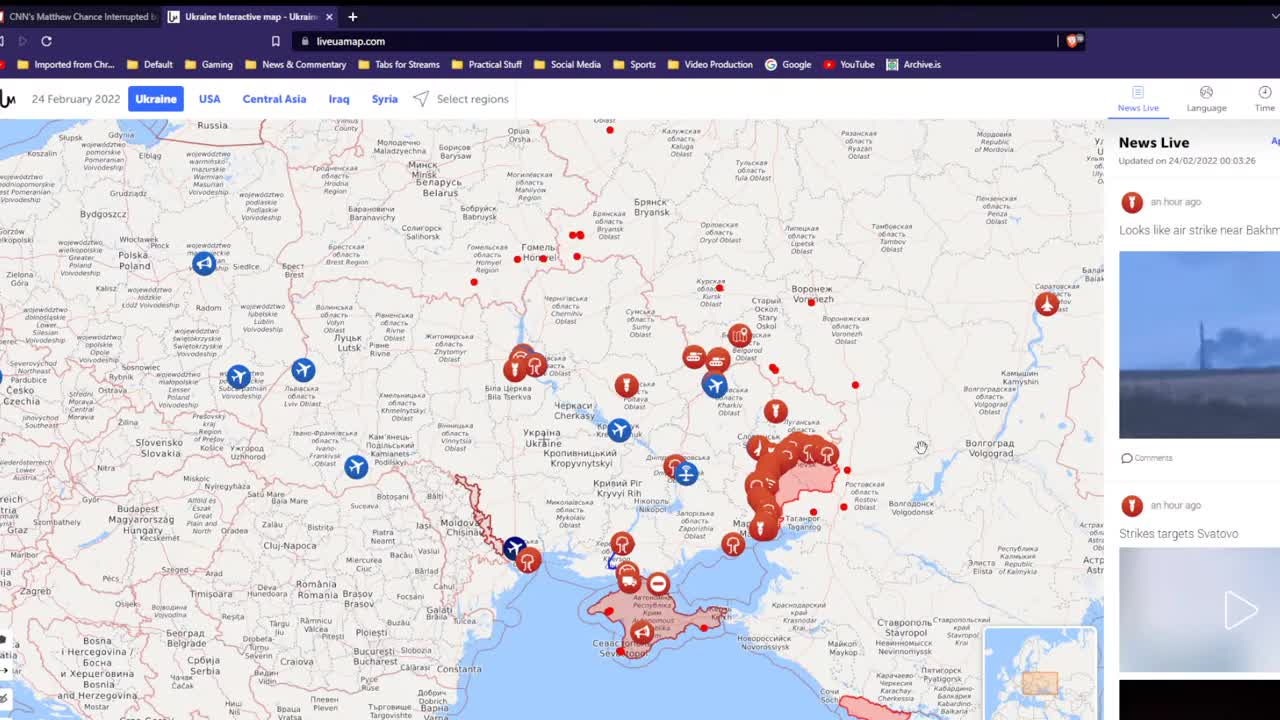1280x720 pixels.
Task: Open a new browser tab
Action: pos(352,17)
